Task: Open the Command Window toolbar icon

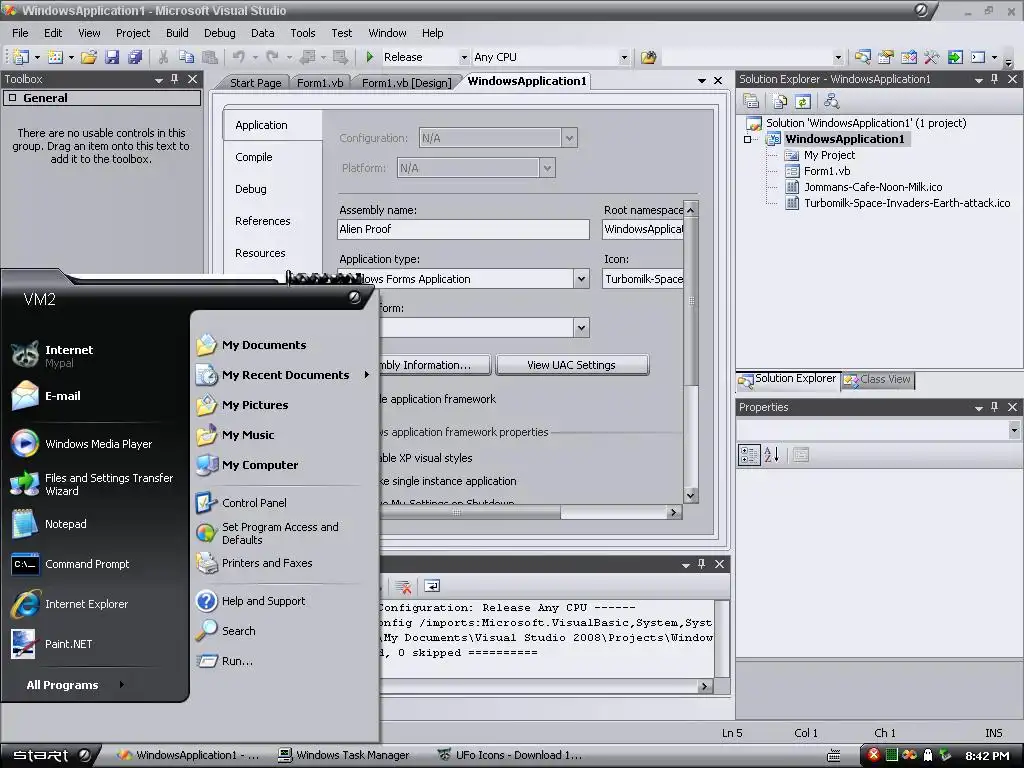Action: point(978,57)
